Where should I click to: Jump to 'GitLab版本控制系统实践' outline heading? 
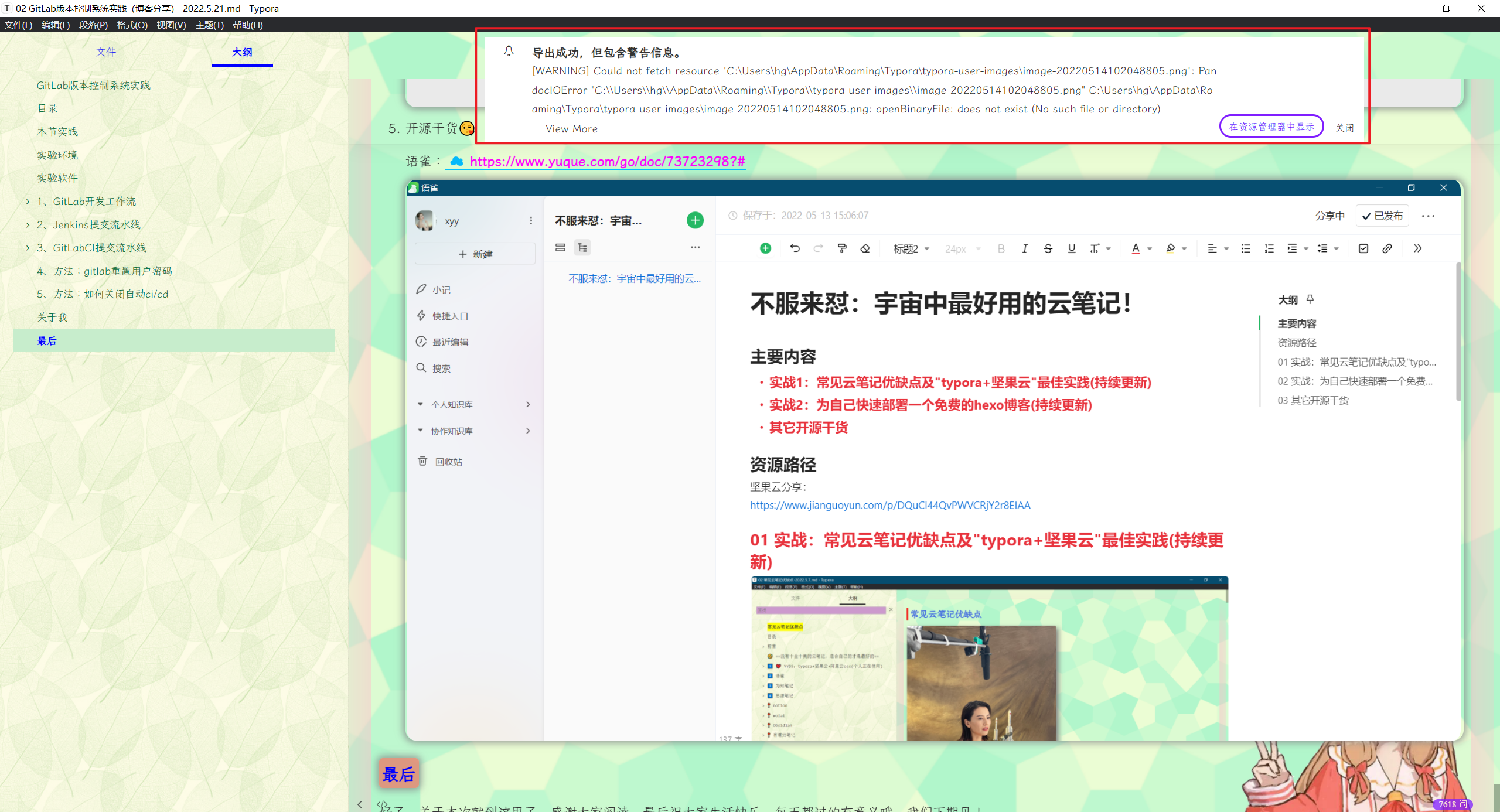tap(94, 86)
